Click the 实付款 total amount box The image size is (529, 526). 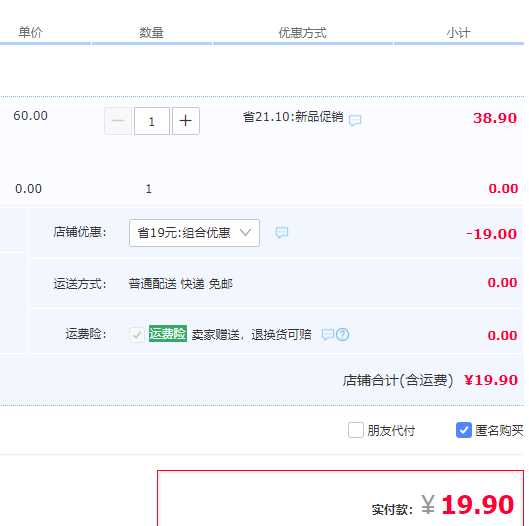[340, 498]
